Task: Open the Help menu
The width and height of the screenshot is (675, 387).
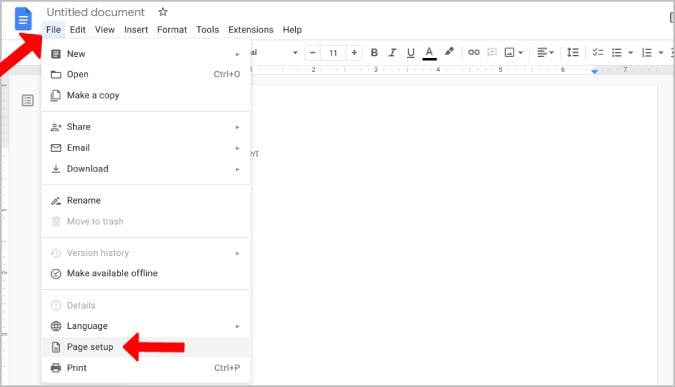Action: coord(292,30)
